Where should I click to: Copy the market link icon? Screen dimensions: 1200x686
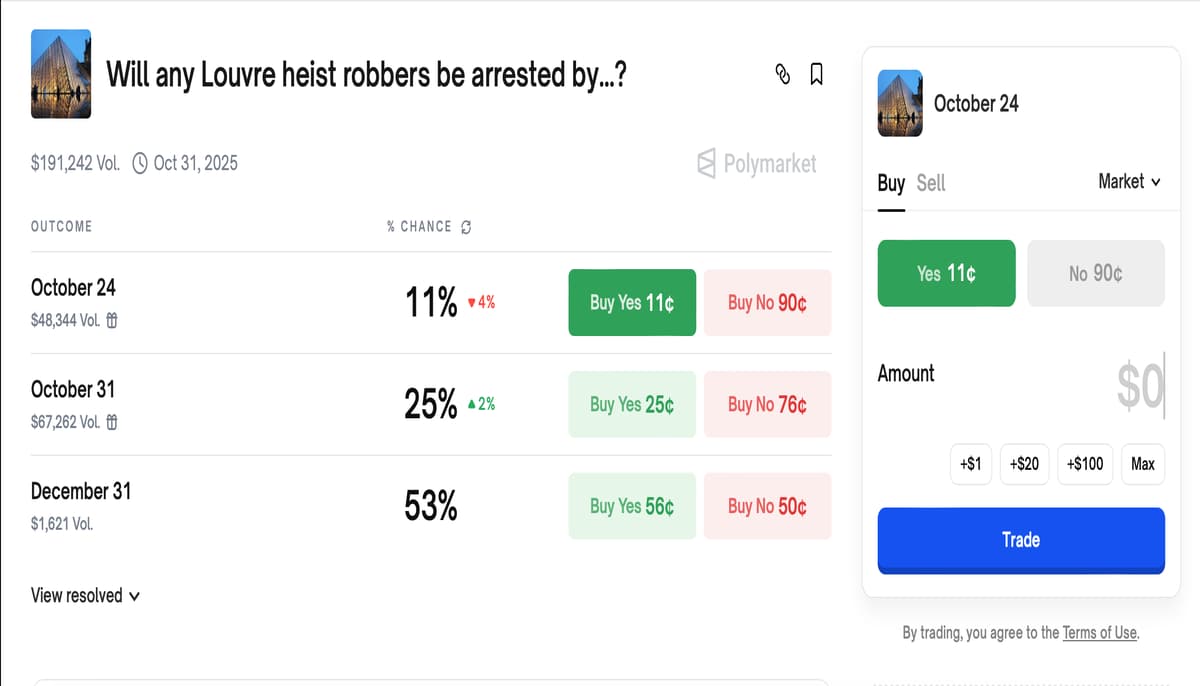pyautogui.click(x=783, y=74)
